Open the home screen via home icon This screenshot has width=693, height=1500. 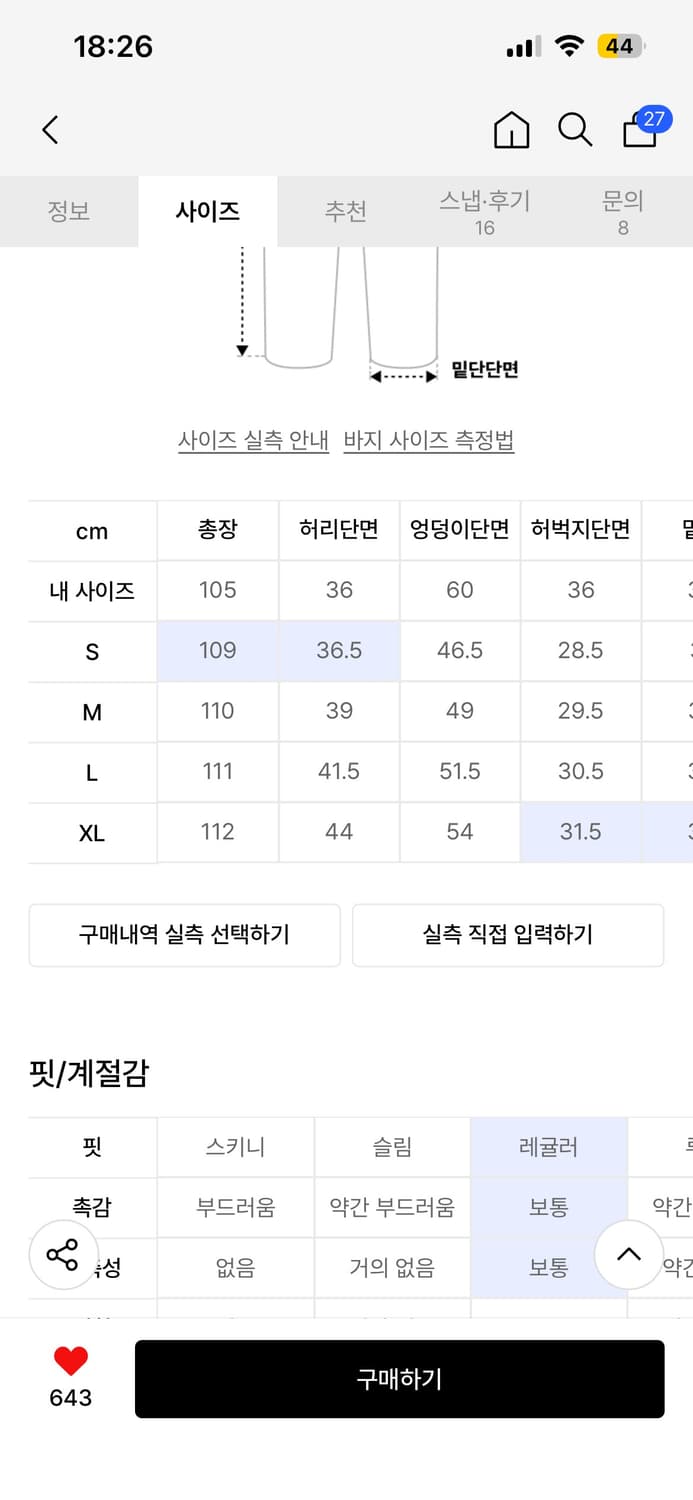[x=511, y=130]
